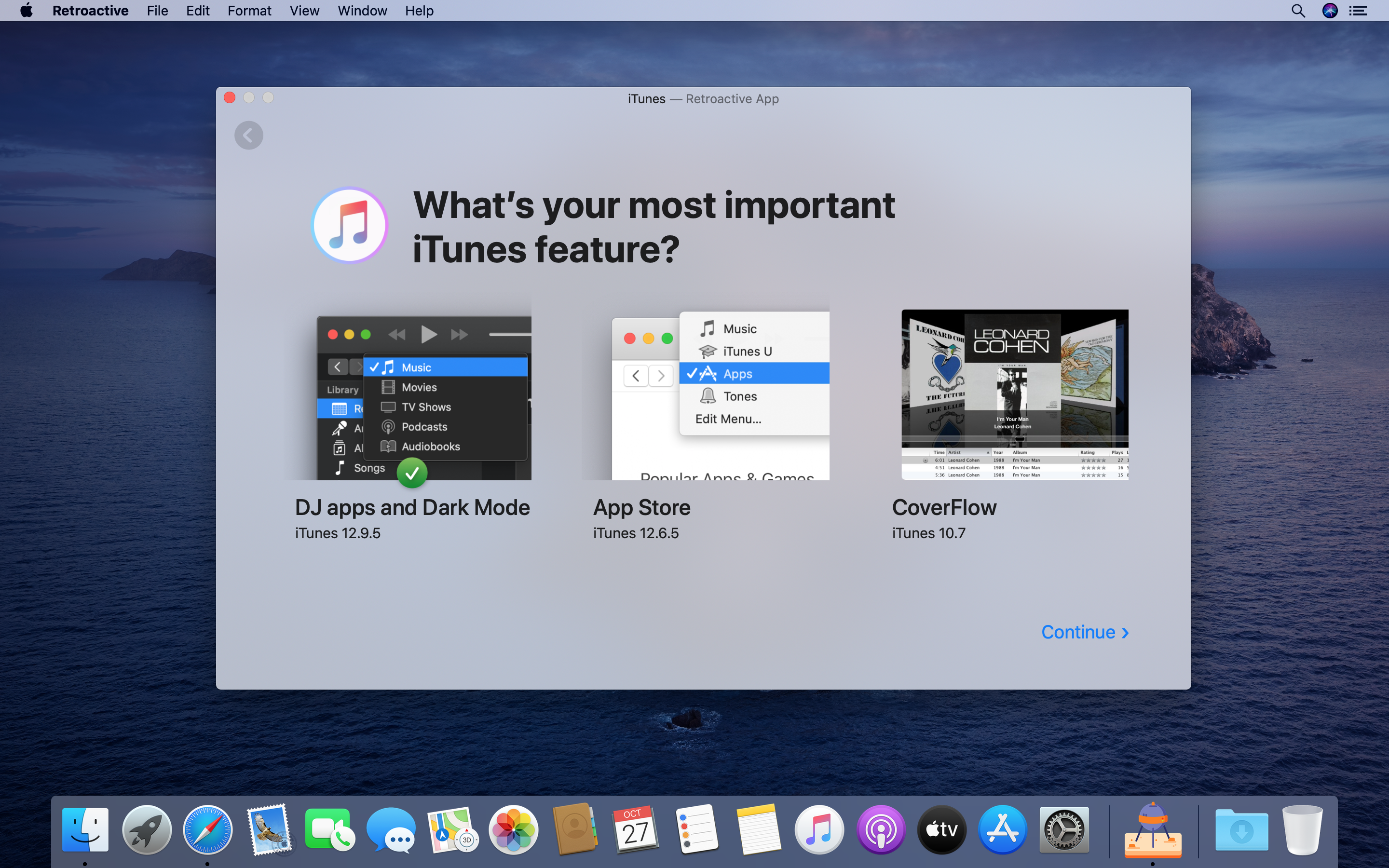Launch Apple TV app from Dock

coord(941,829)
